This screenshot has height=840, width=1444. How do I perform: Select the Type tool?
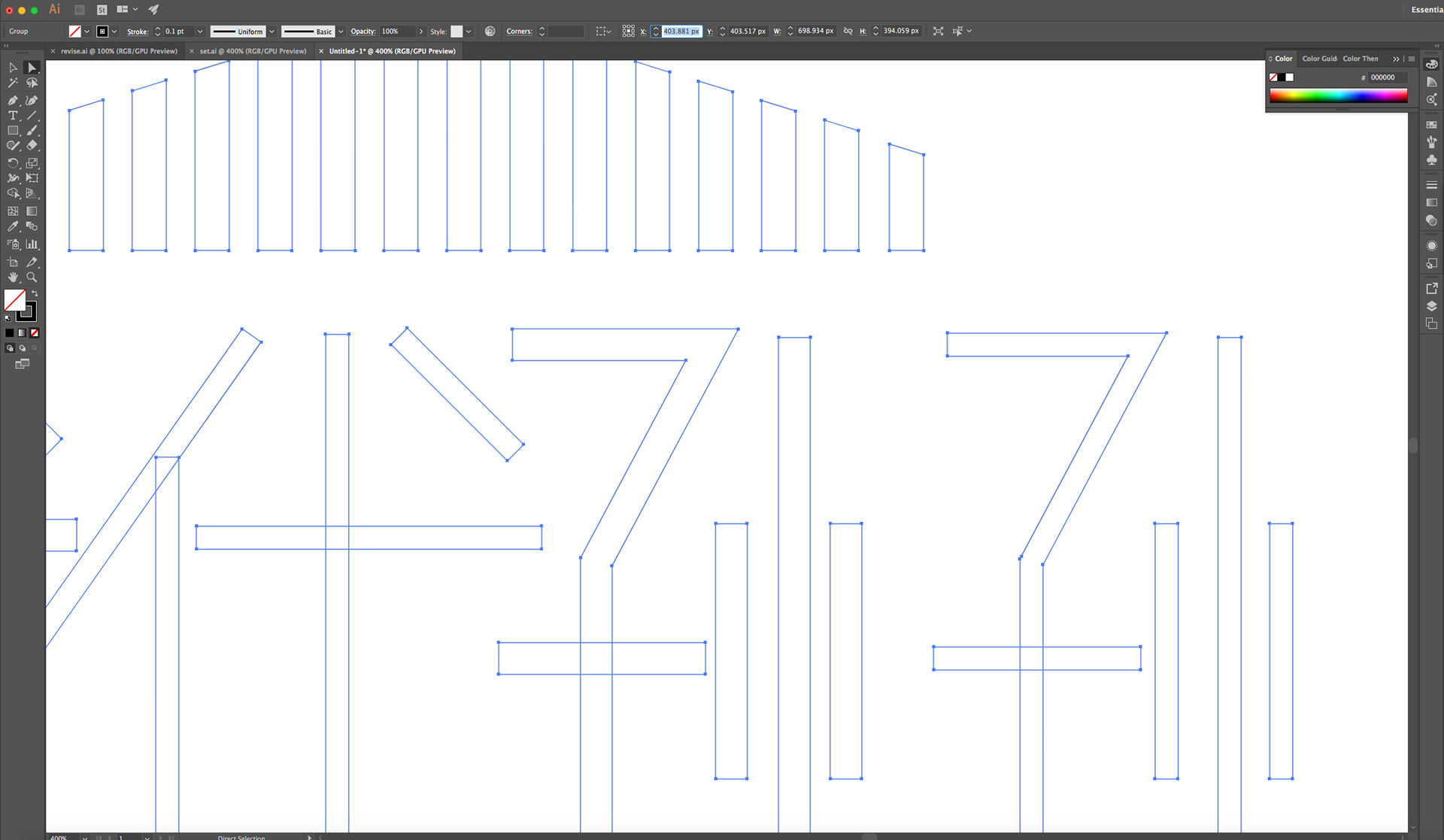point(13,115)
